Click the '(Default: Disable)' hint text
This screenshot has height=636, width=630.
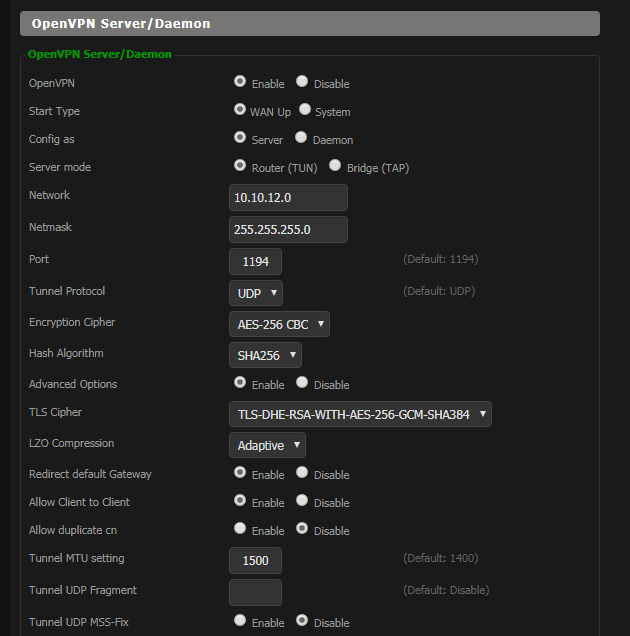point(446,590)
